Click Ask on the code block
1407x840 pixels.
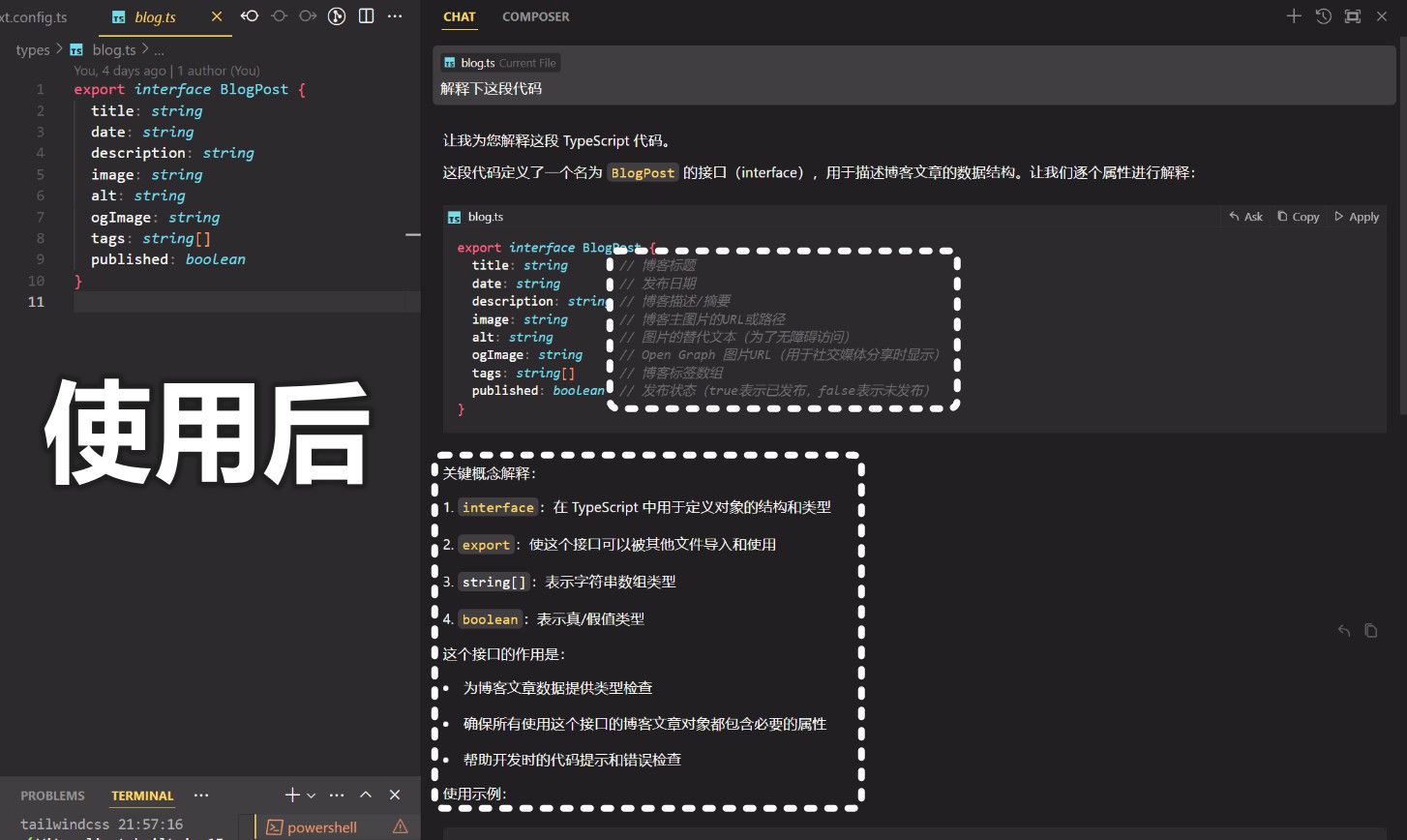1245,217
